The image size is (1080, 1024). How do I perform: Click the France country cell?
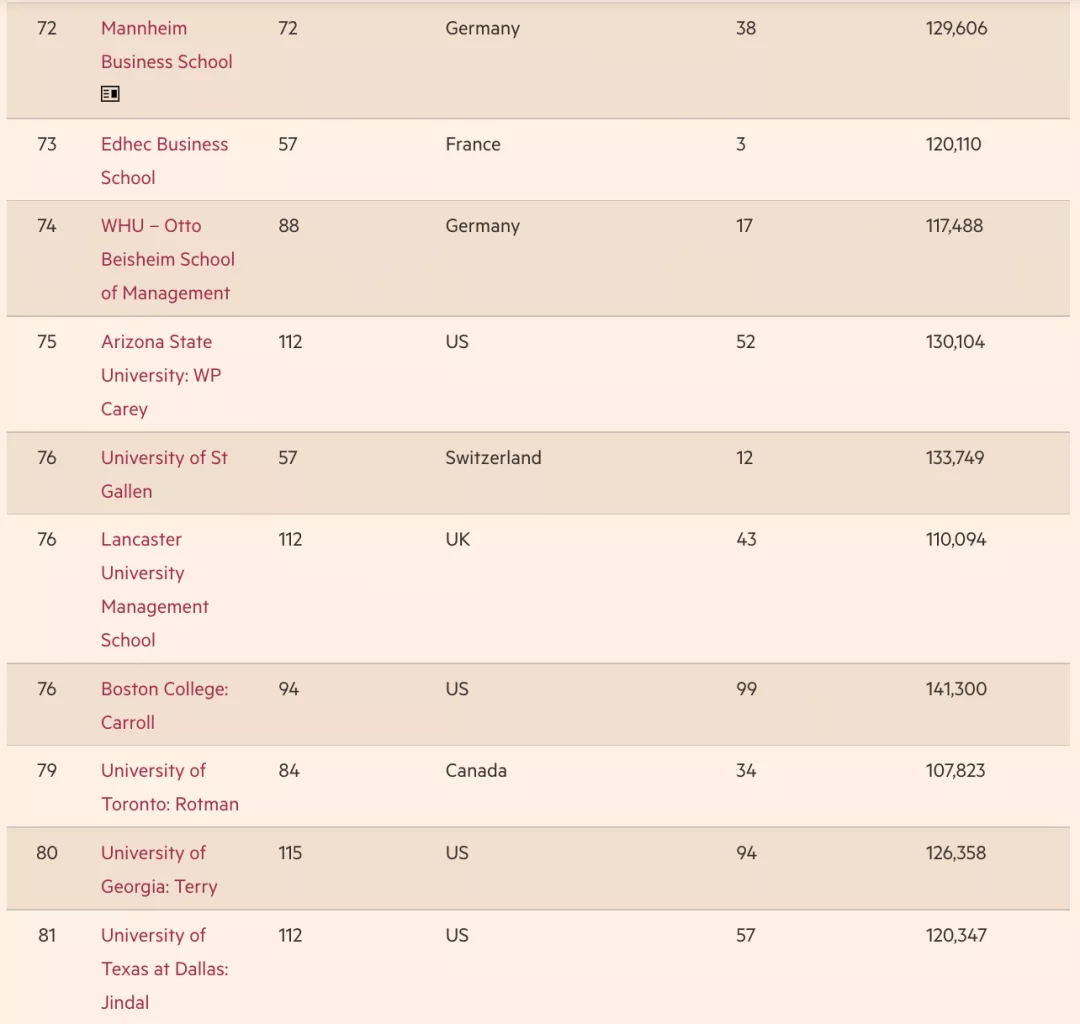473,144
